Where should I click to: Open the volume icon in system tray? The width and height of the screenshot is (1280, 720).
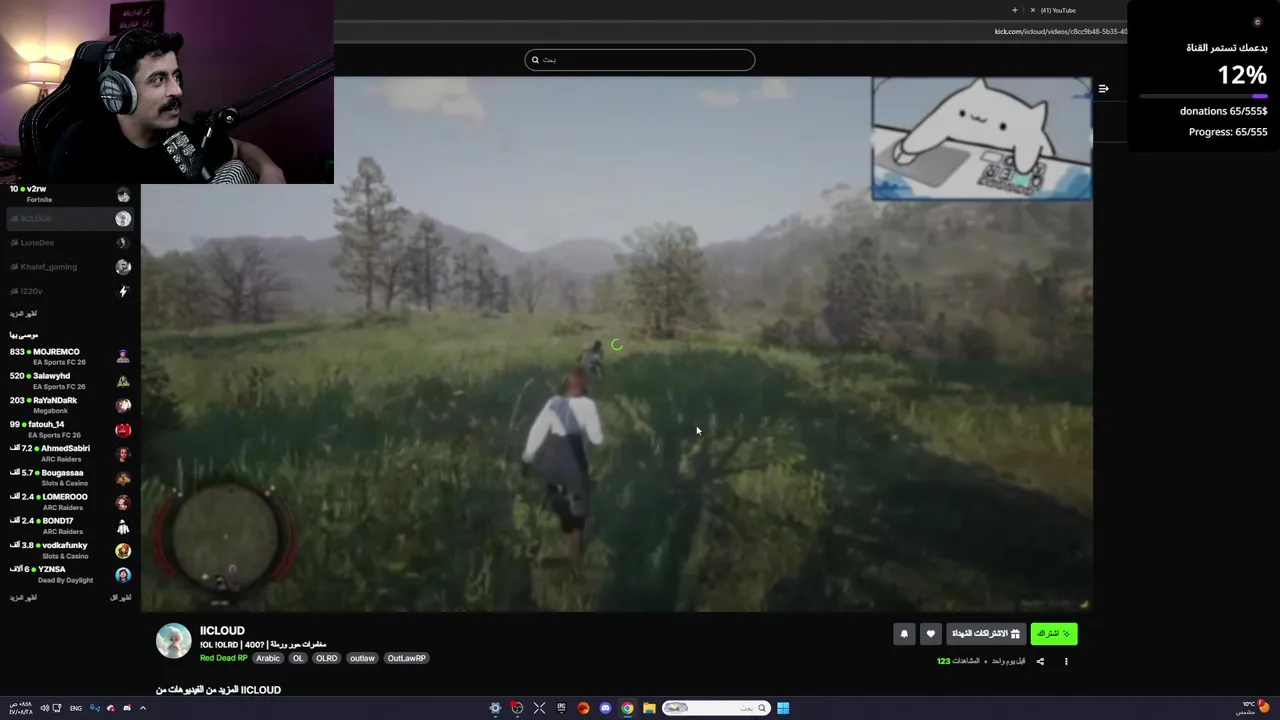coord(43,708)
